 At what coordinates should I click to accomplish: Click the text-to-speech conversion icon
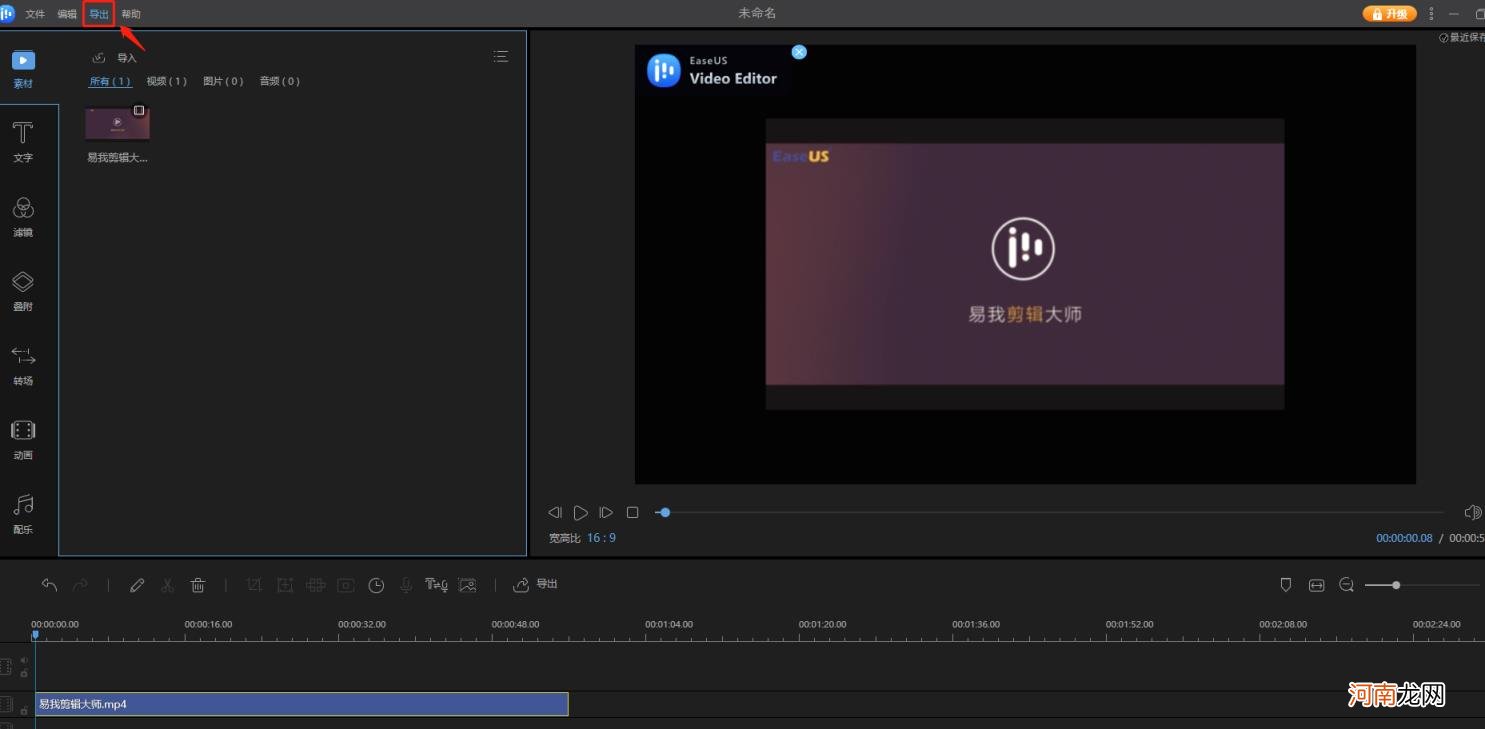coord(436,585)
